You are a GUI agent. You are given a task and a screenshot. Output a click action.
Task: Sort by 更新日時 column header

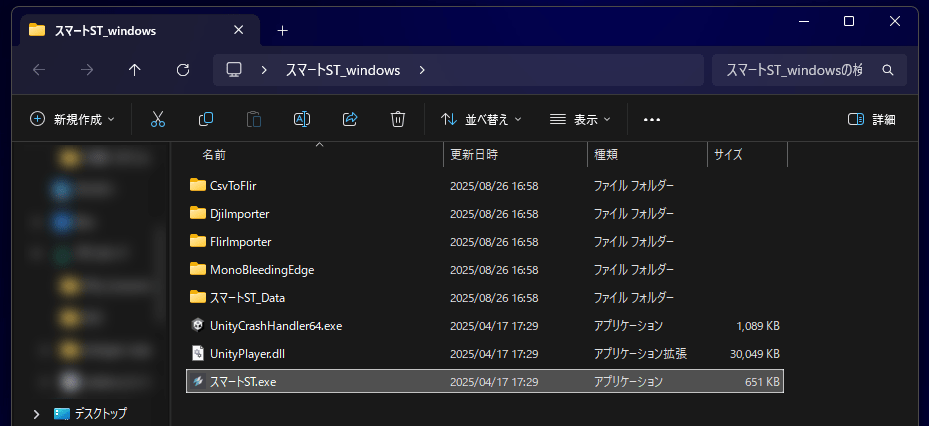click(x=474, y=155)
